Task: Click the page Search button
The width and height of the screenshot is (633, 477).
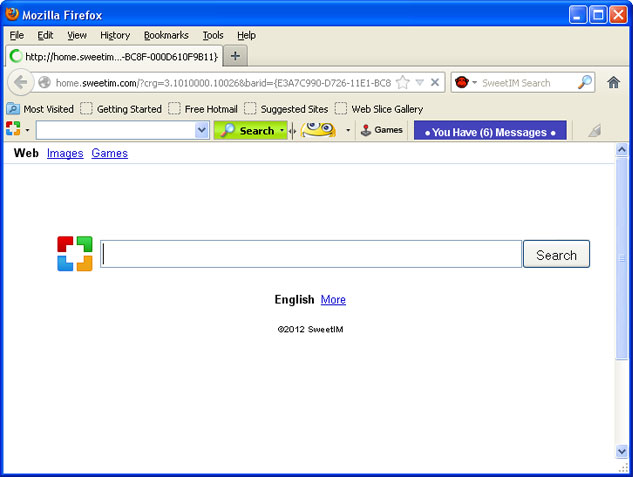Action: 556,254
